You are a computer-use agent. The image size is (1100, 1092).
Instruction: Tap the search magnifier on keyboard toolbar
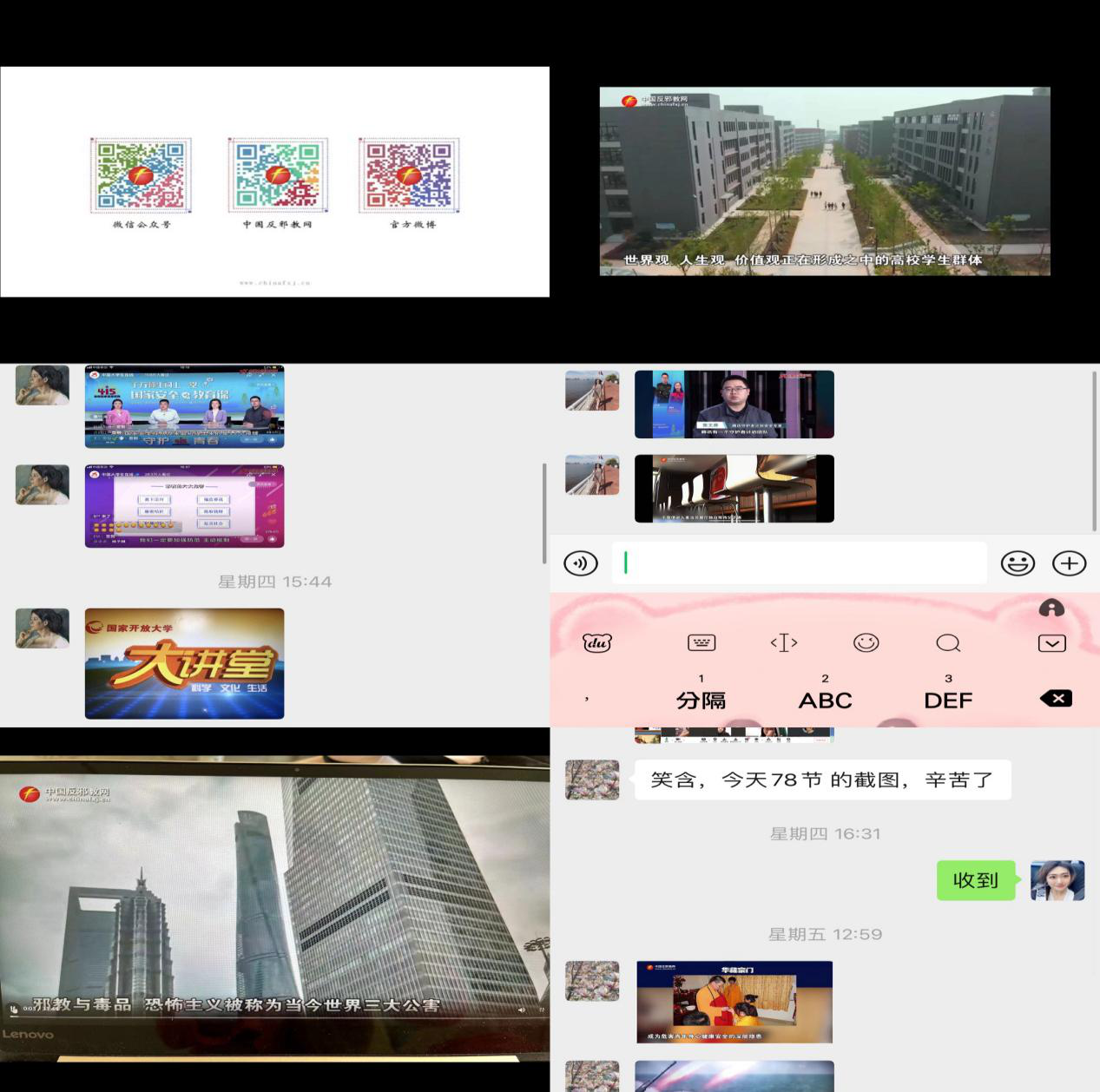click(x=948, y=642)
